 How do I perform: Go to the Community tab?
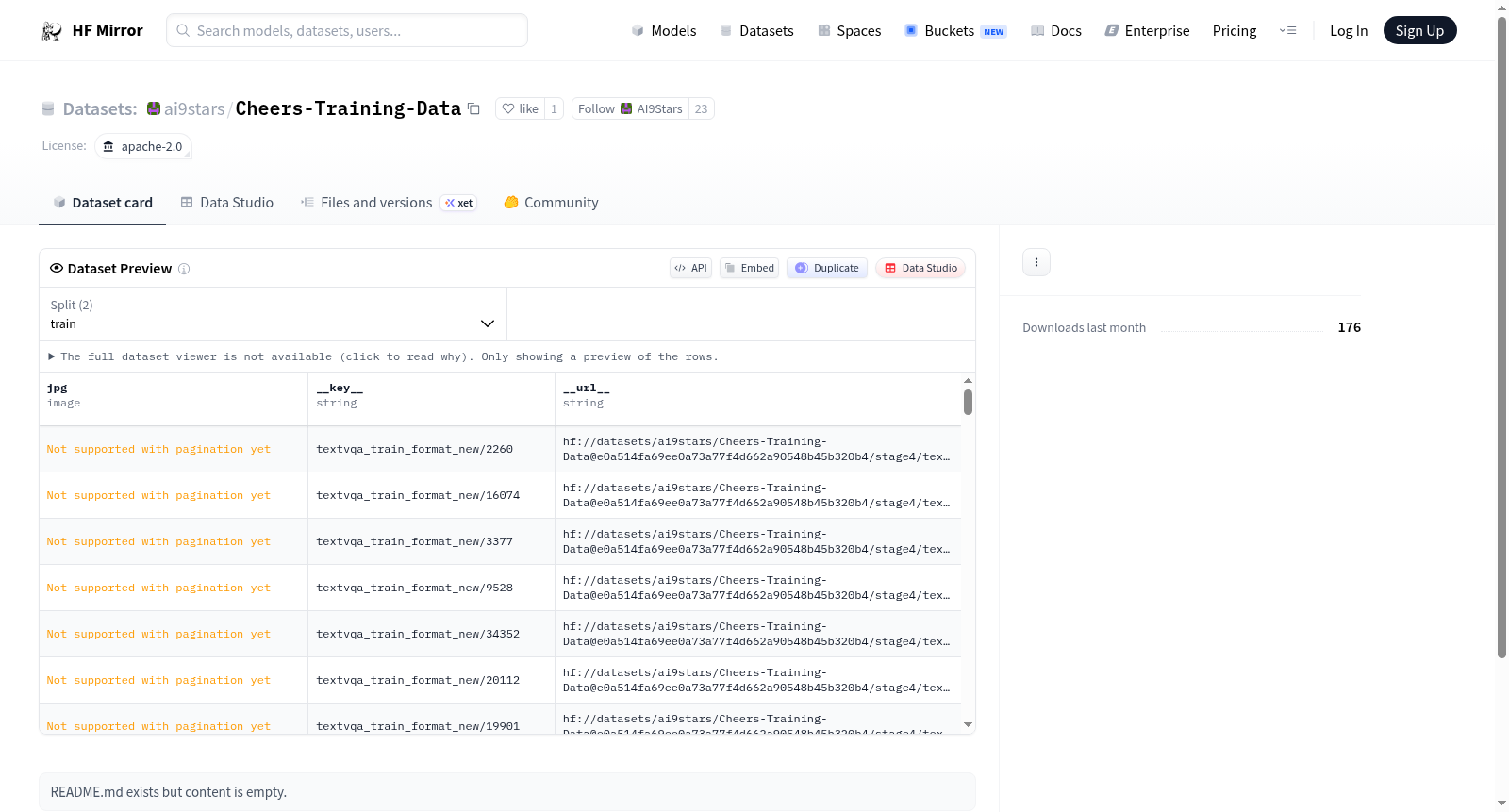pos(551,203)
